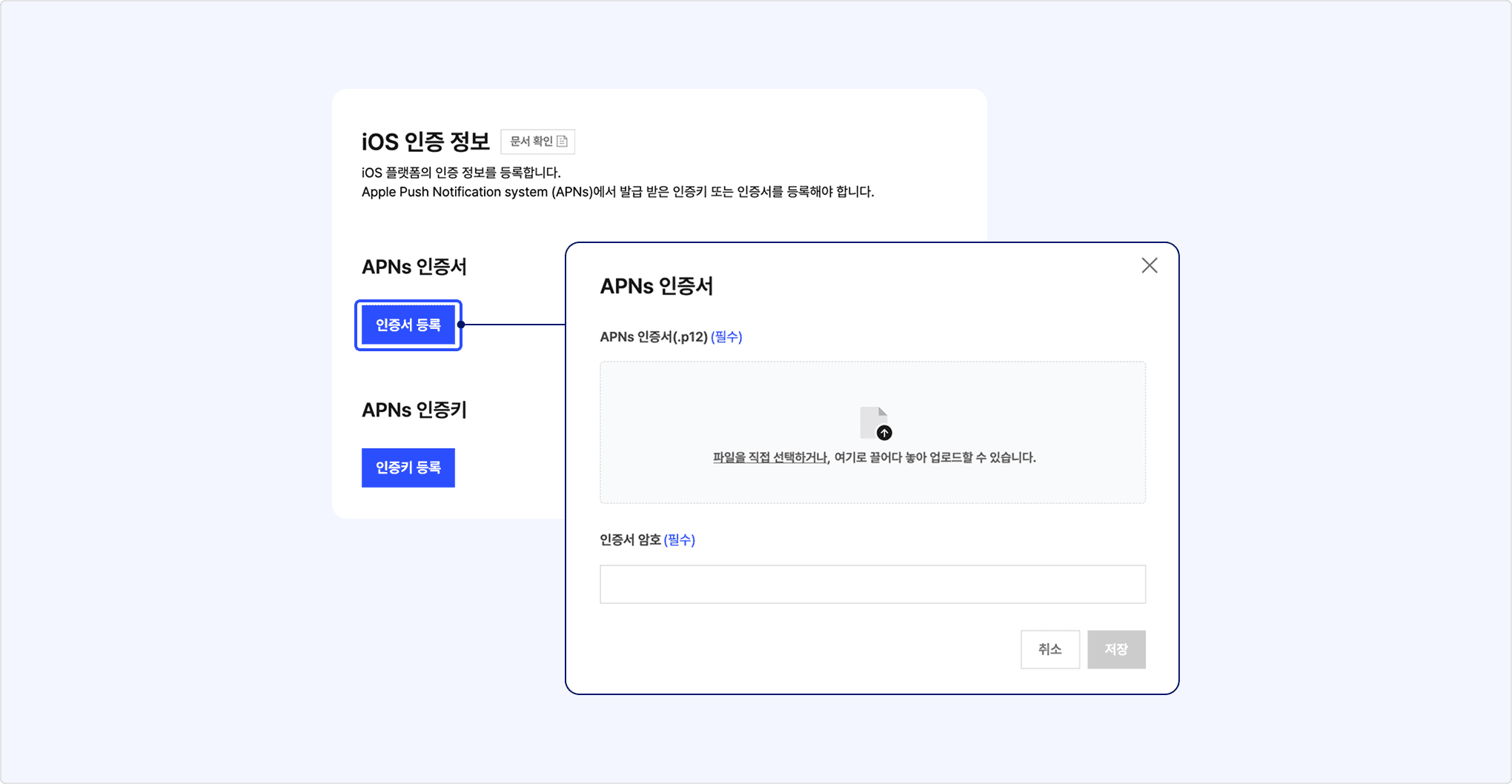Click the 인증서 암호 field label
Viewport: 1512px width, 784px height.
[630, 540]
